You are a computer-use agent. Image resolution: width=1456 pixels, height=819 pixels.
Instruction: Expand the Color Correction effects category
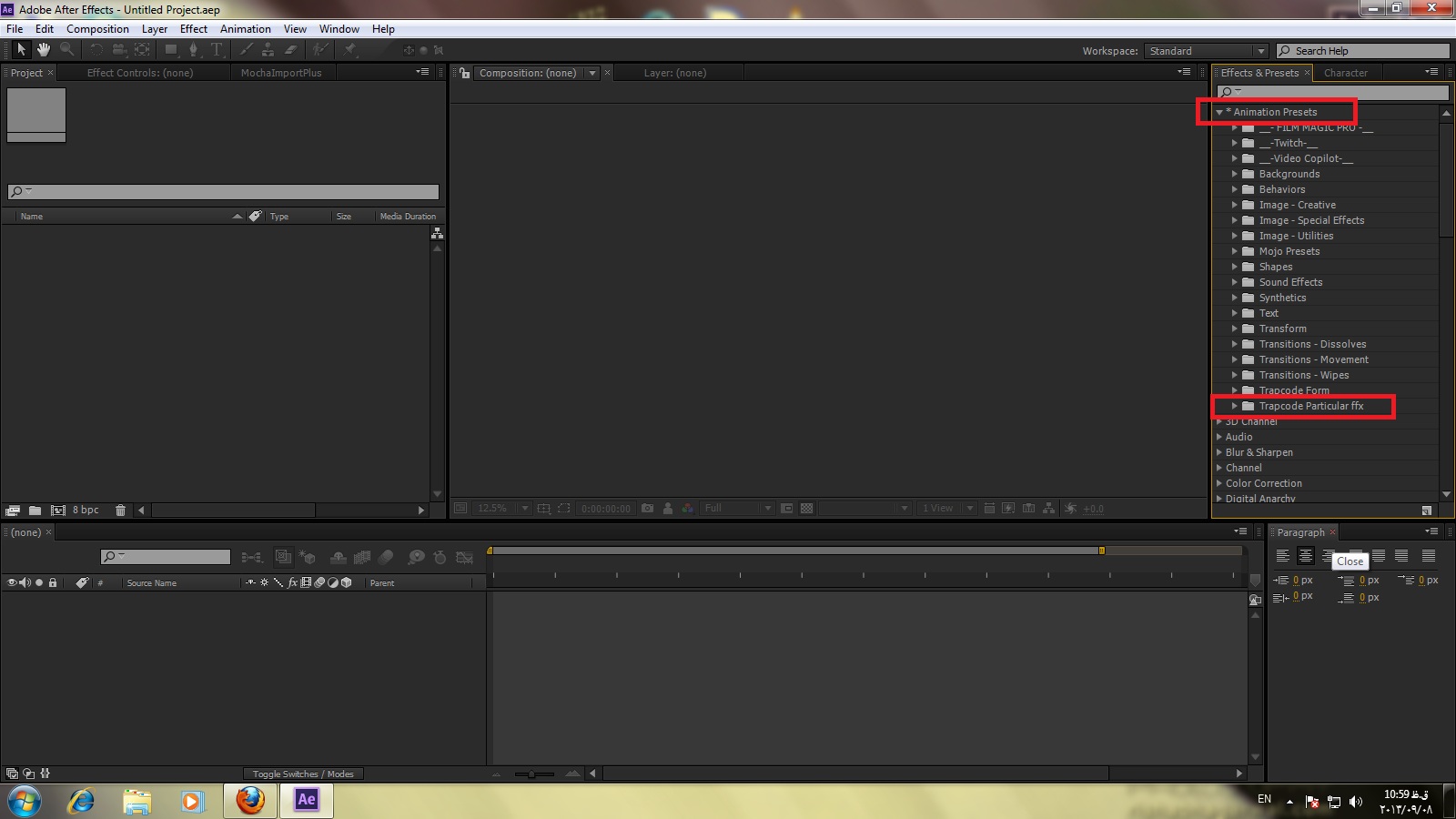click(x=1219, y=483)
